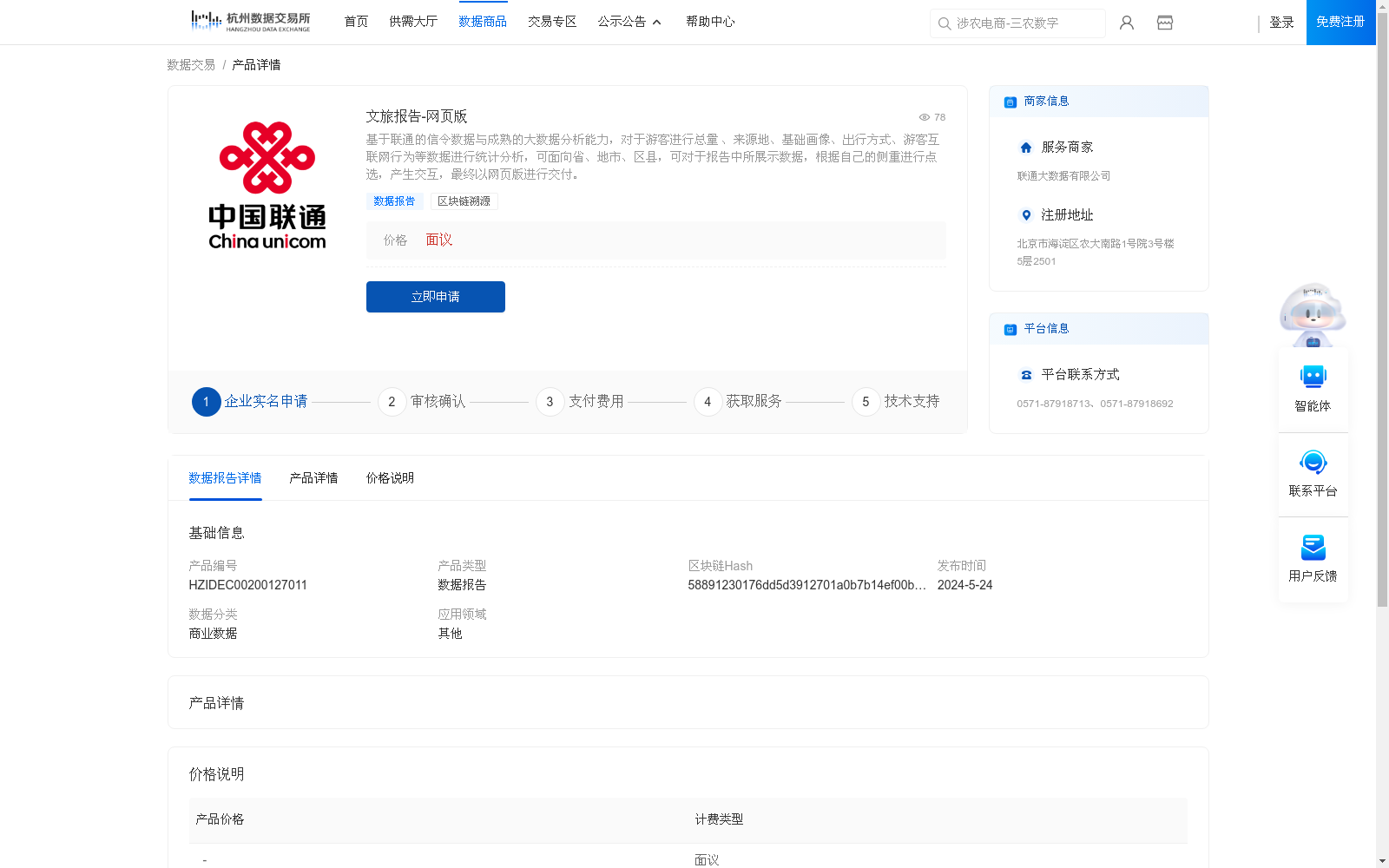Click the 区块链溯源 tag
The height and width of the screenshot is (868, 1389).
(464, 201)
